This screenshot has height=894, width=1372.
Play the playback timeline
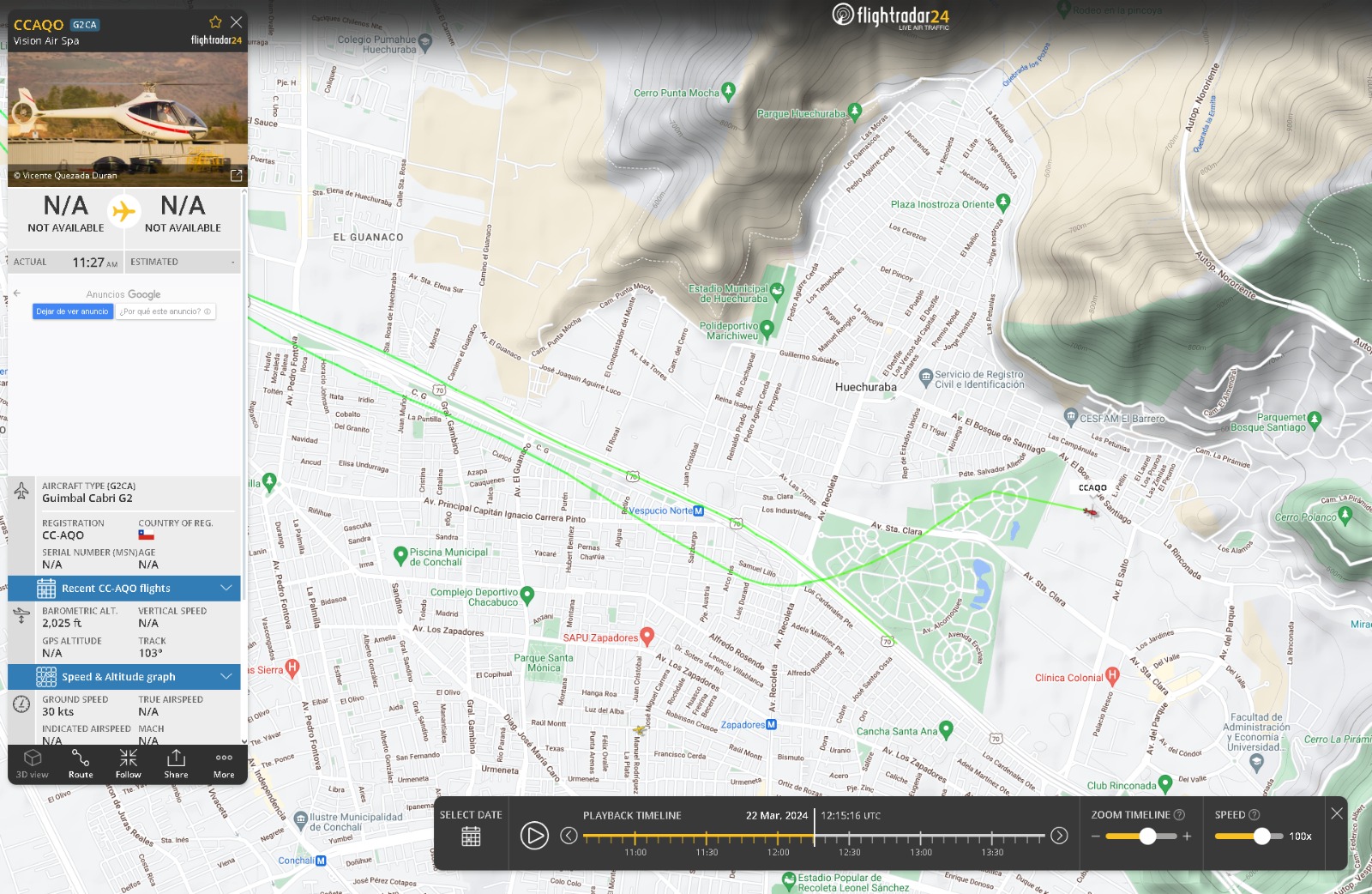(x=534, y=835)
